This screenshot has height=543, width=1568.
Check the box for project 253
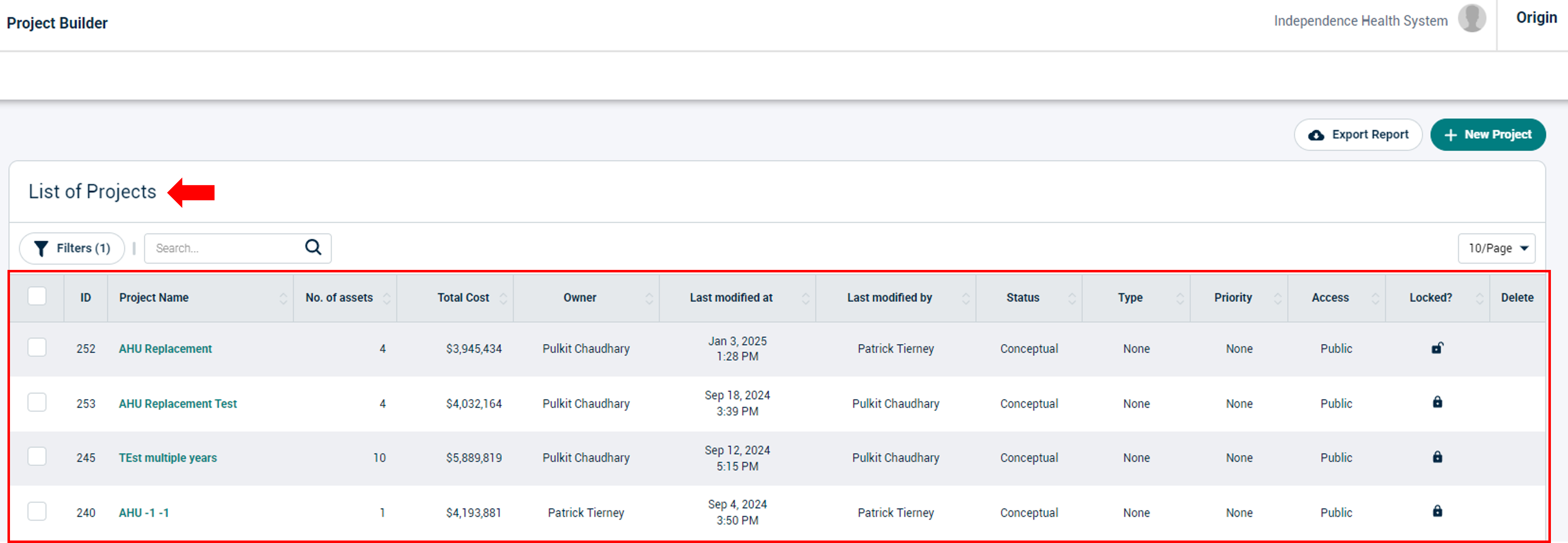pyautogui.click(x=37, y=403)
